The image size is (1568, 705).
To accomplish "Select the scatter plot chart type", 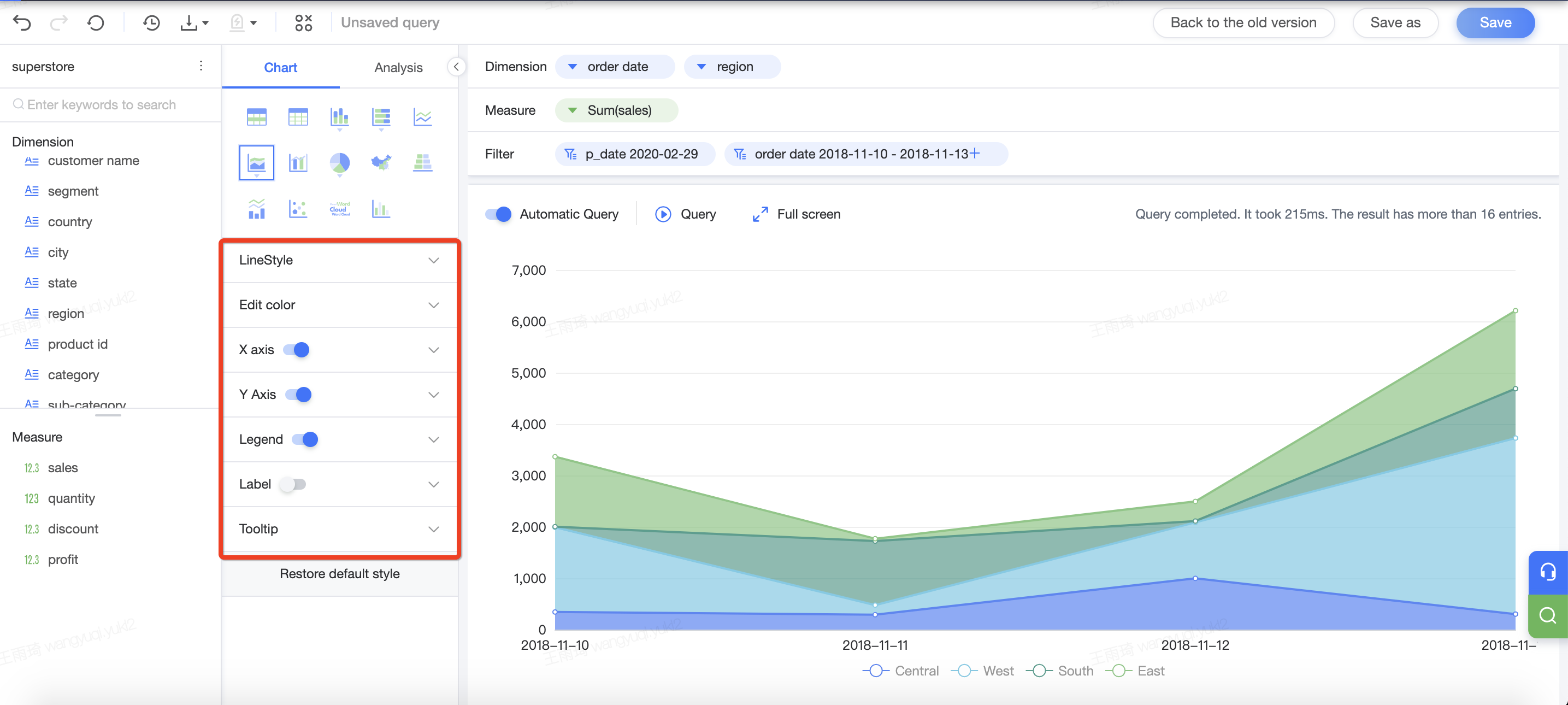I will [x=298, y=209].
